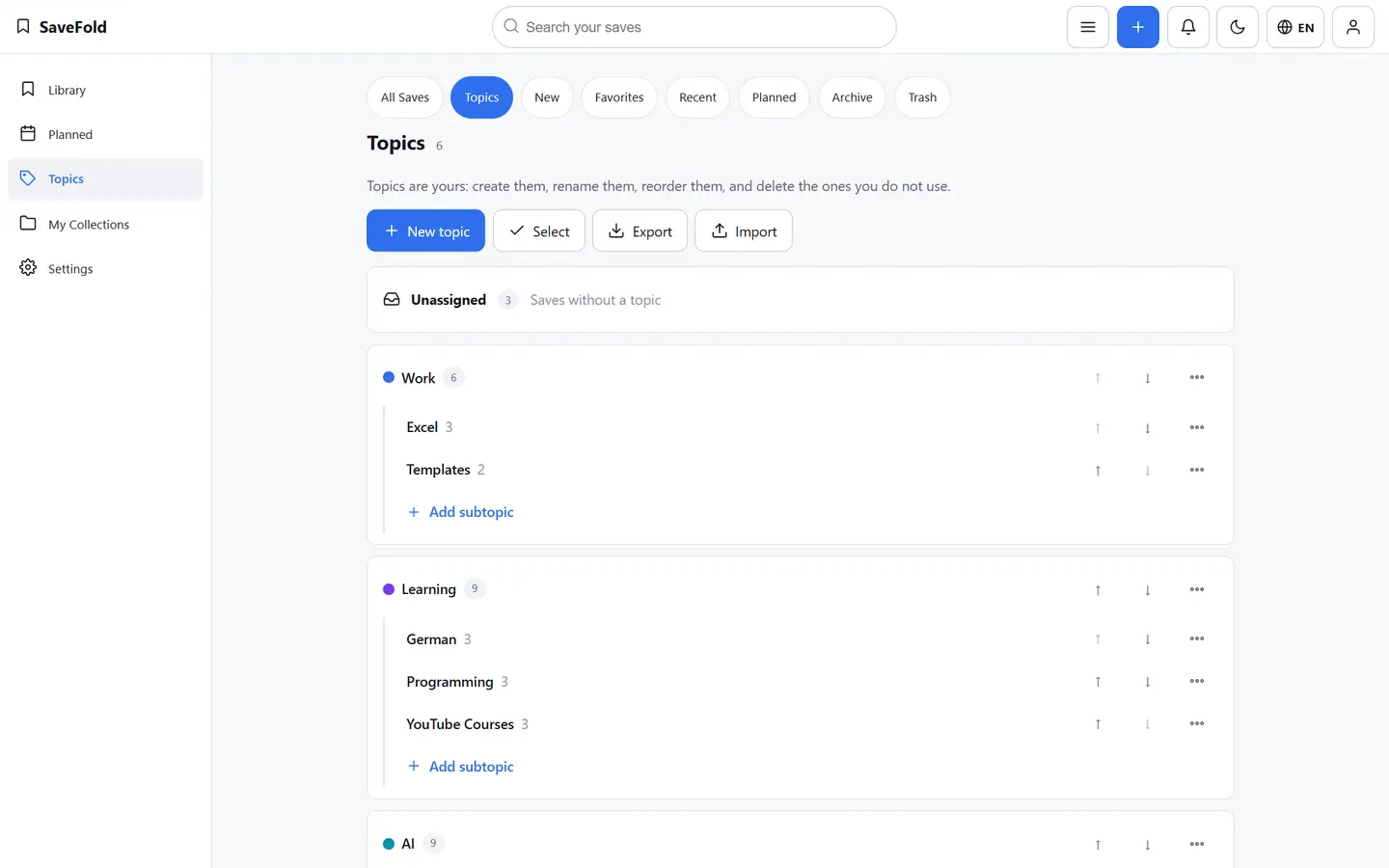Open more options for Templates subtopic
Screen dimensions: 1389x868
(1197, 470)
